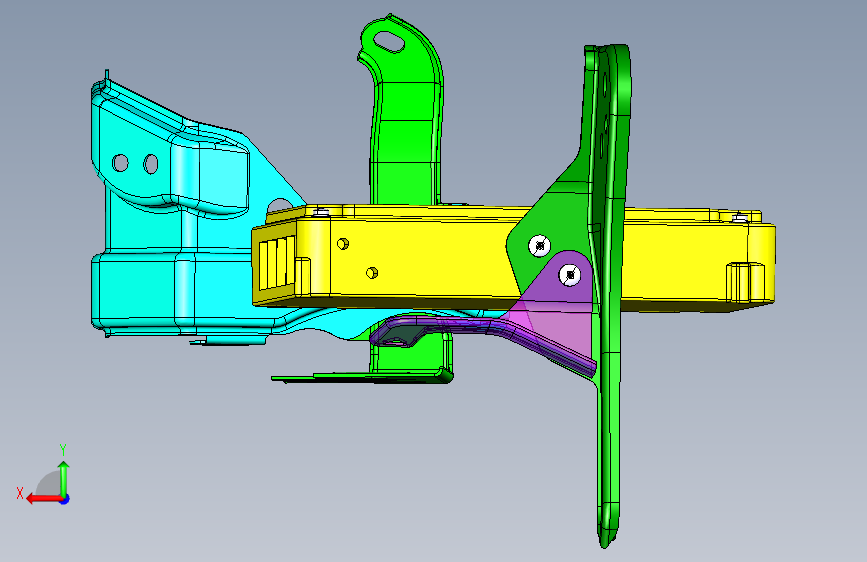Click the blue Z axis dot of triad
Screen dimensions: 867x562
pyautogui.click(x=65, y=499)
